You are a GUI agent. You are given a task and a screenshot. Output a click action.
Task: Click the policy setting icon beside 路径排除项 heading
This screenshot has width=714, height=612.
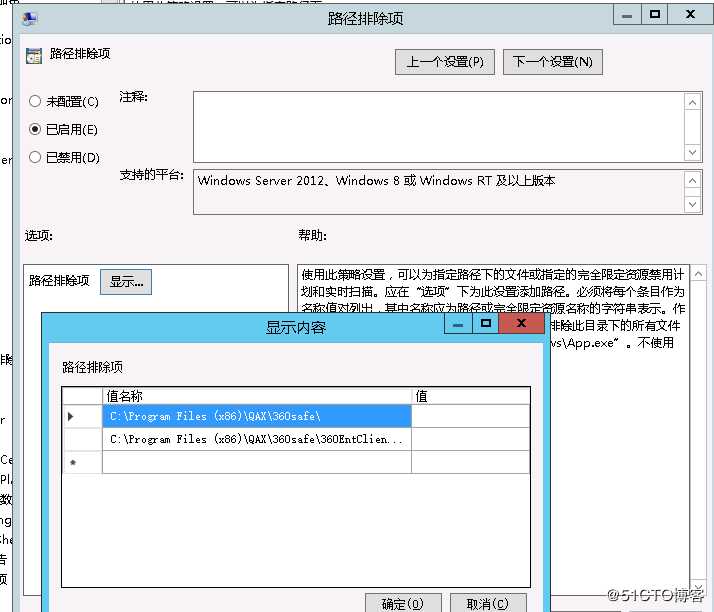pos(34,56)
